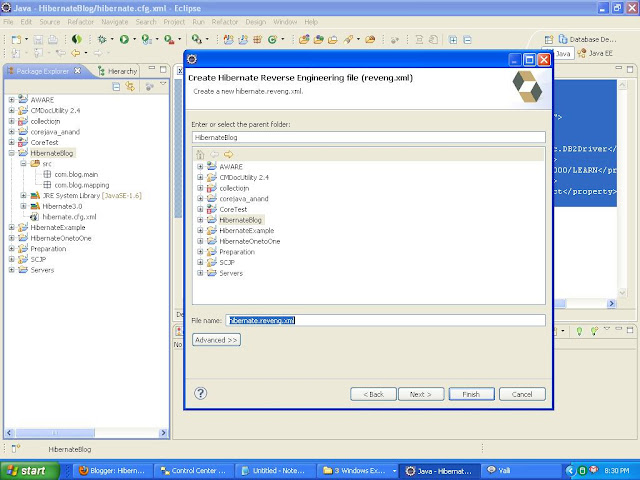
Task: Select com.blog.main package
Action: pyautogui.click(x=76, y=174)
